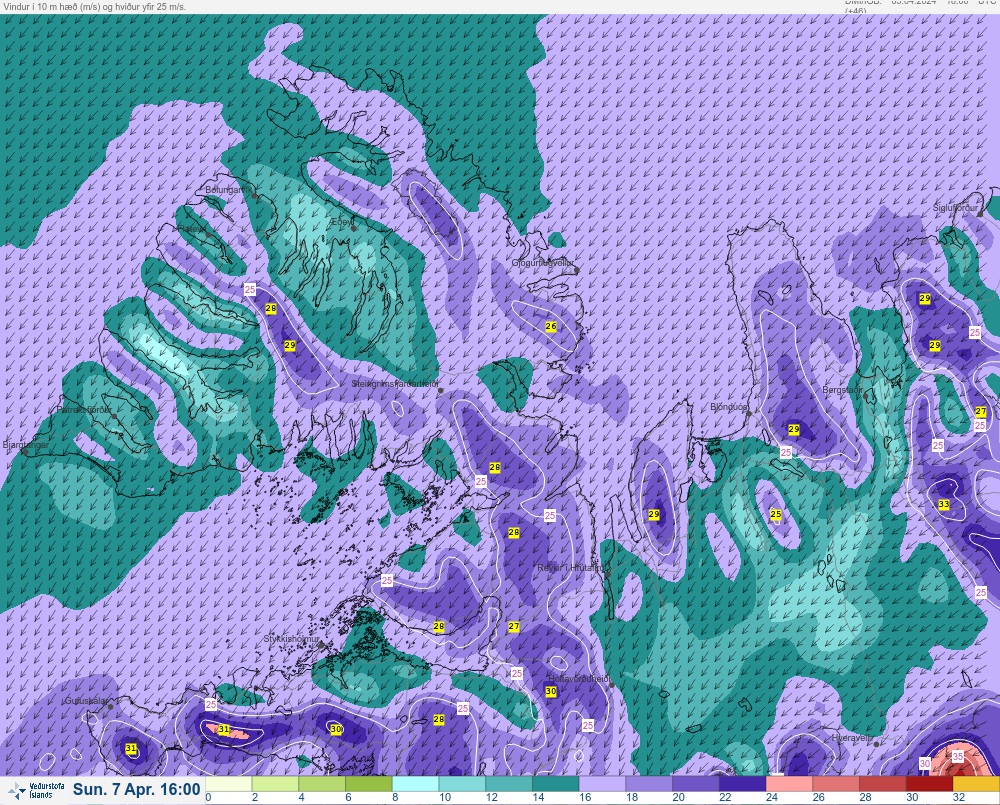Click the yellow 31 gust marker below Gufuskálar

(131, 748)
